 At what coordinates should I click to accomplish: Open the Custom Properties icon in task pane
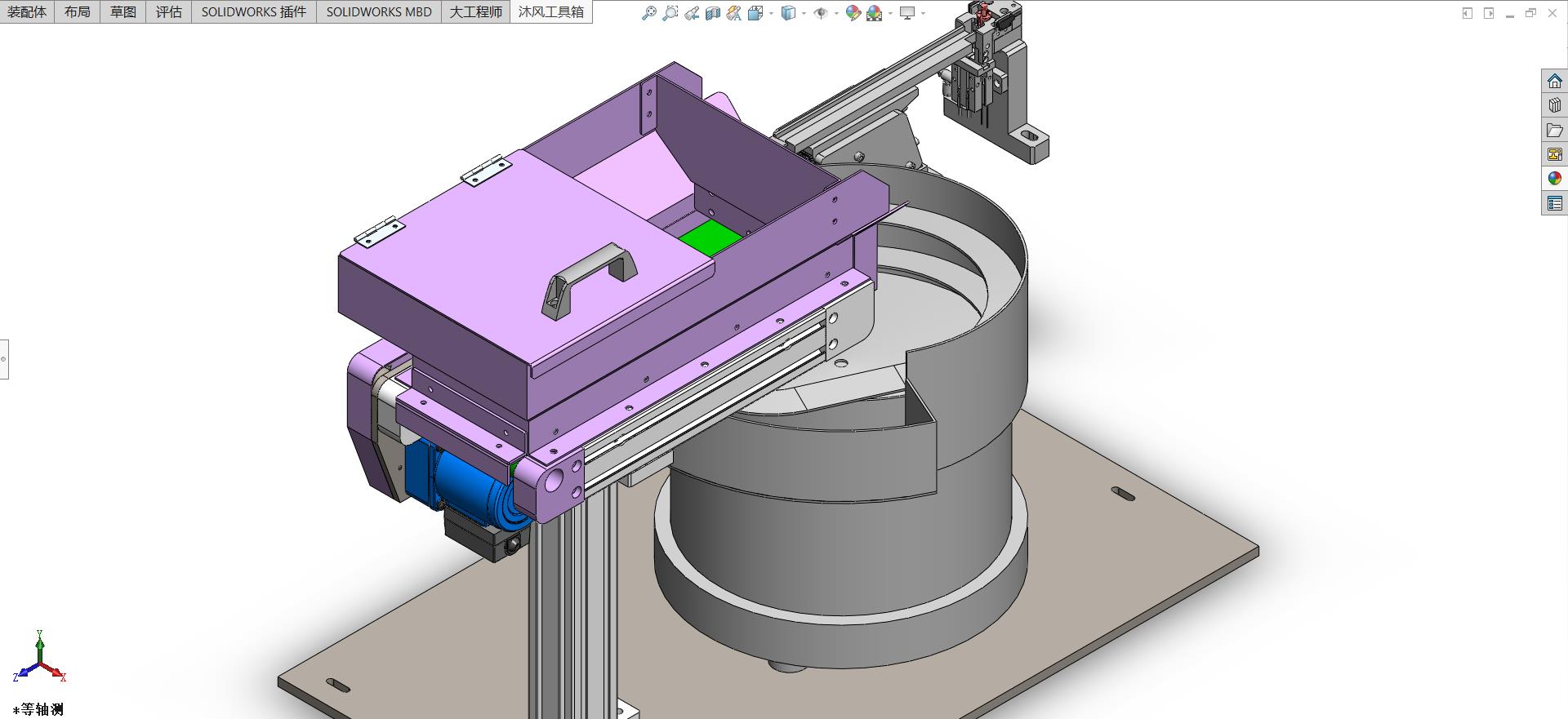point(1555,203)
